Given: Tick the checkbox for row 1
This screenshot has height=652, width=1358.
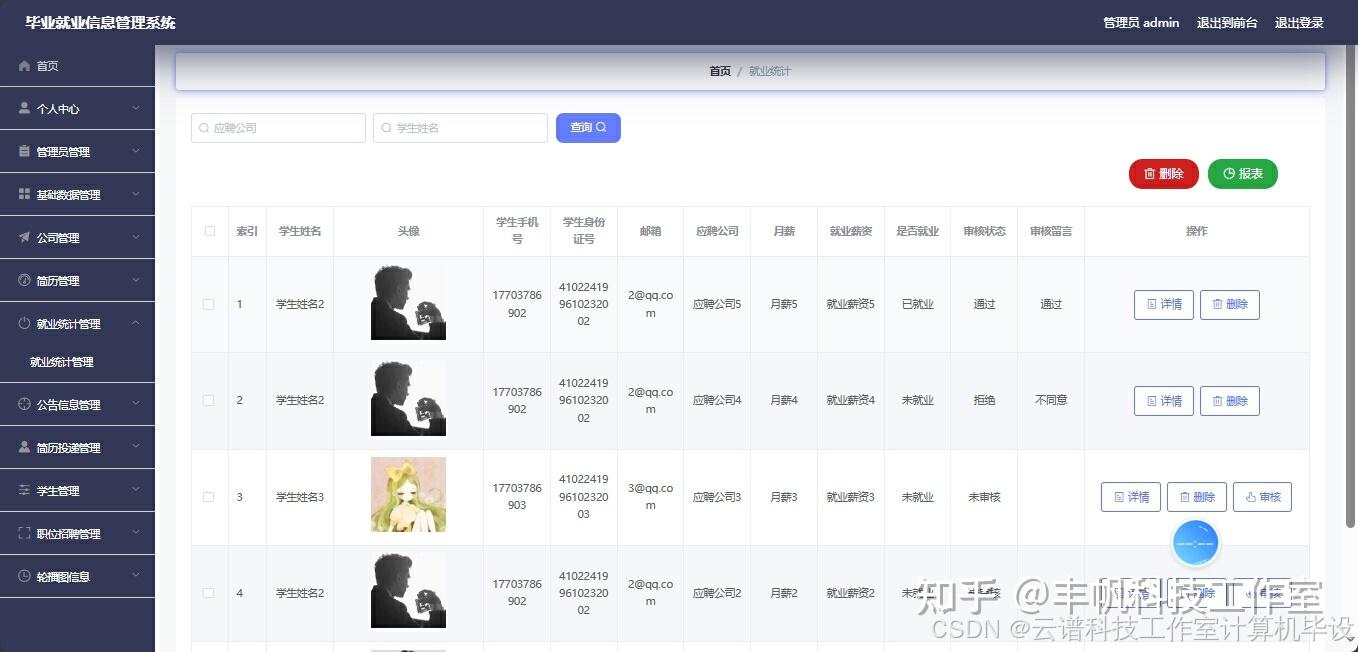Looking at the screenshot, I should click(x=209, y=304).
